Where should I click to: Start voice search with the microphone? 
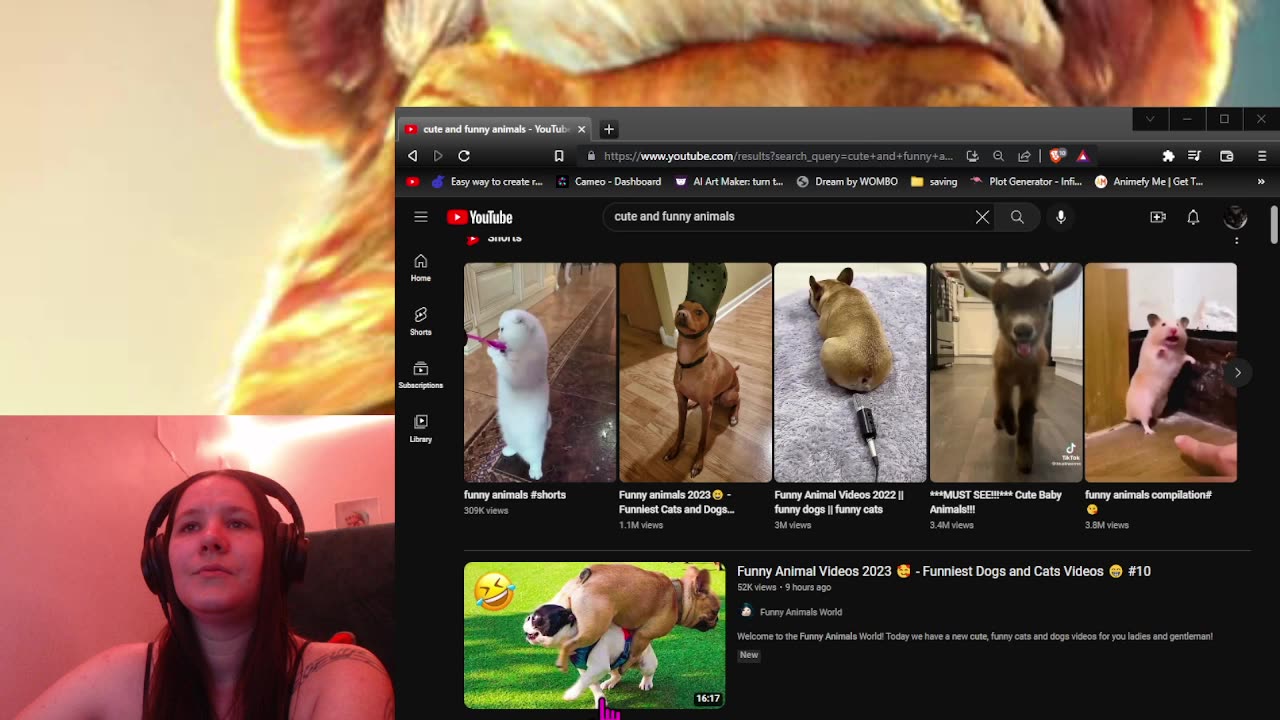(x=1061, y=217)
